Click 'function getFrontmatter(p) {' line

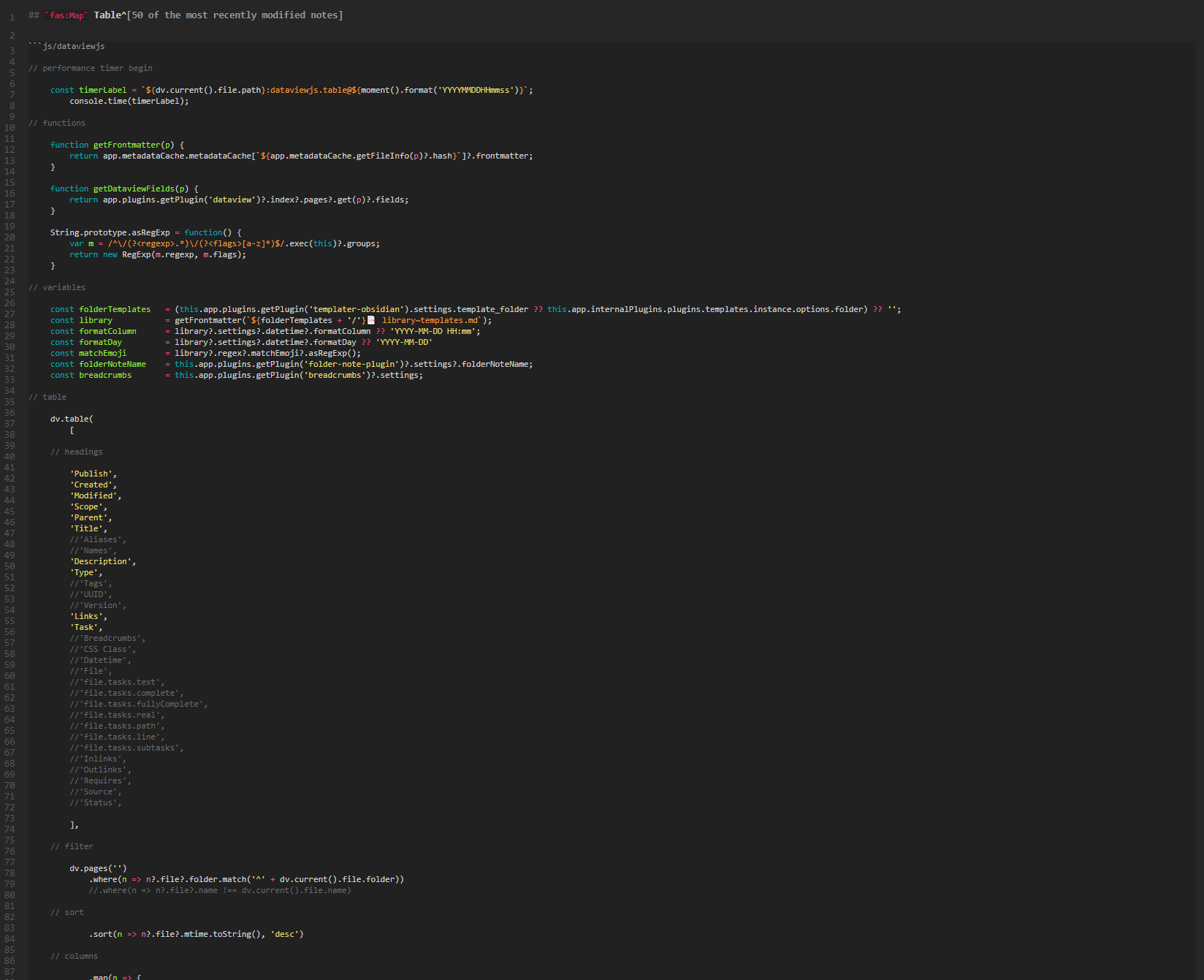117,145
